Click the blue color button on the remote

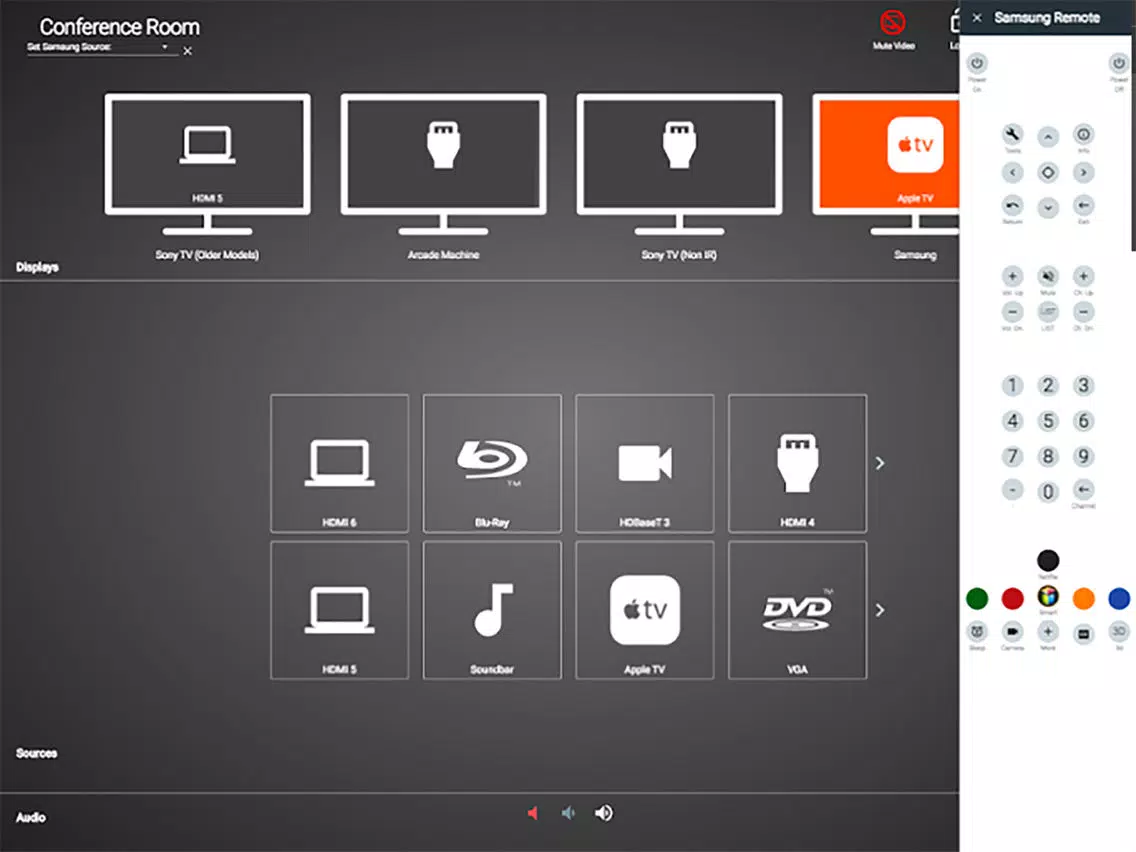click(1119, 598)
